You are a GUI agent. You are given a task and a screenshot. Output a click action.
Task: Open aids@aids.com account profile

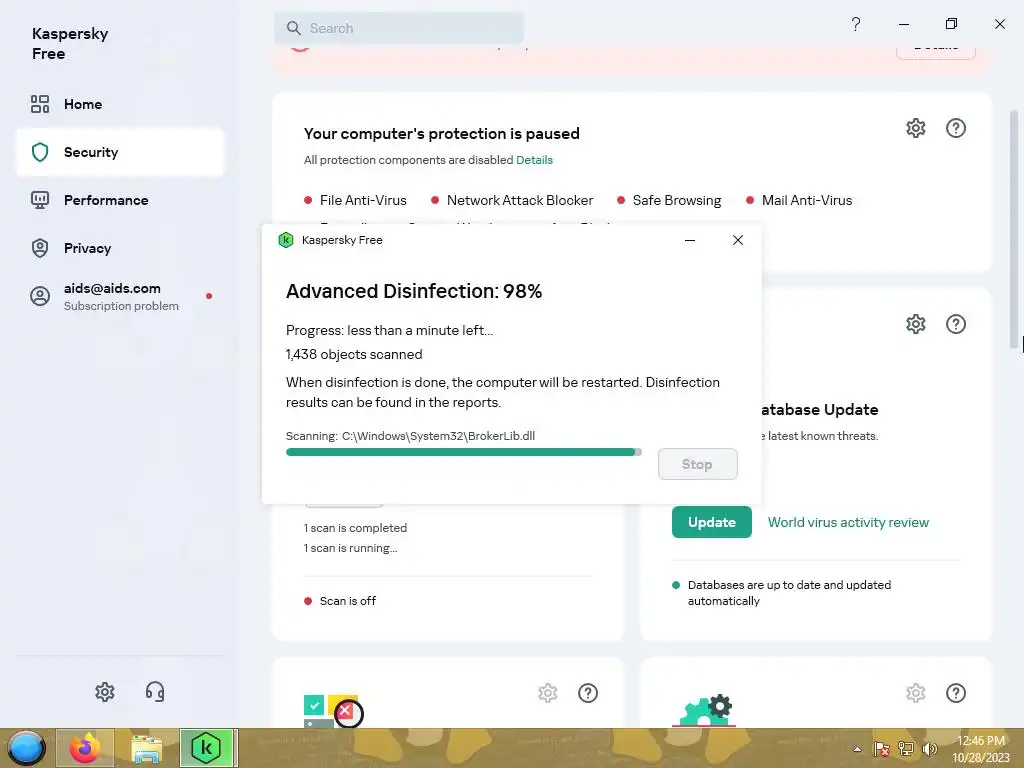point(120,296)
